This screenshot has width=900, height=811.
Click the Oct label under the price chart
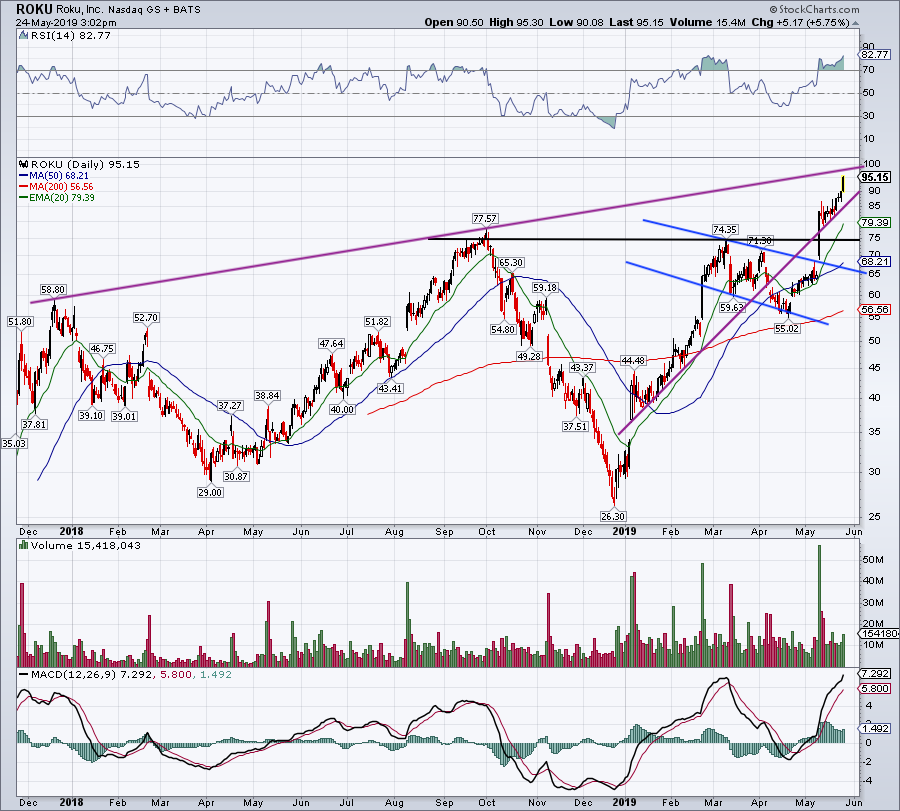tap(487, 531)
